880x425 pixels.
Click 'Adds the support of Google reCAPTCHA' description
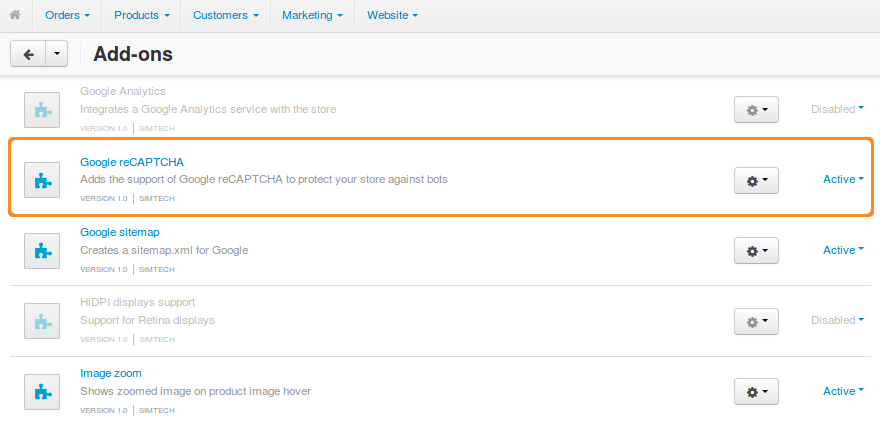(x=264, y=180)
